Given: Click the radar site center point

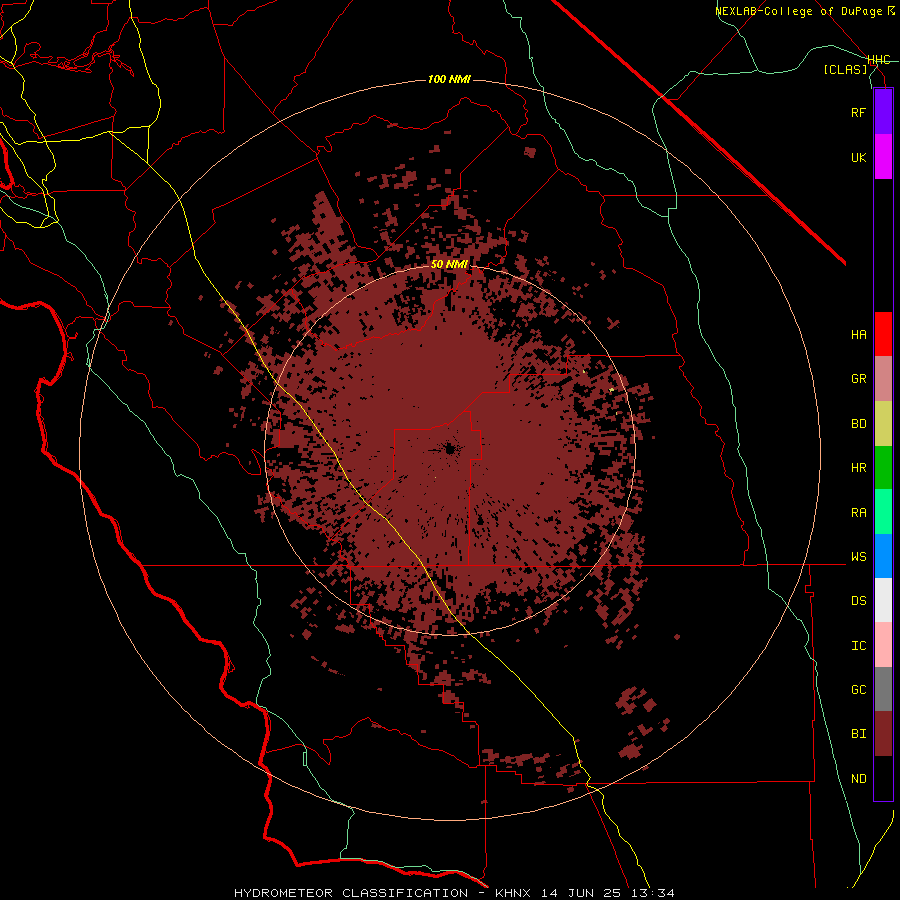Looking at the screenshot, I should [449, 449].
